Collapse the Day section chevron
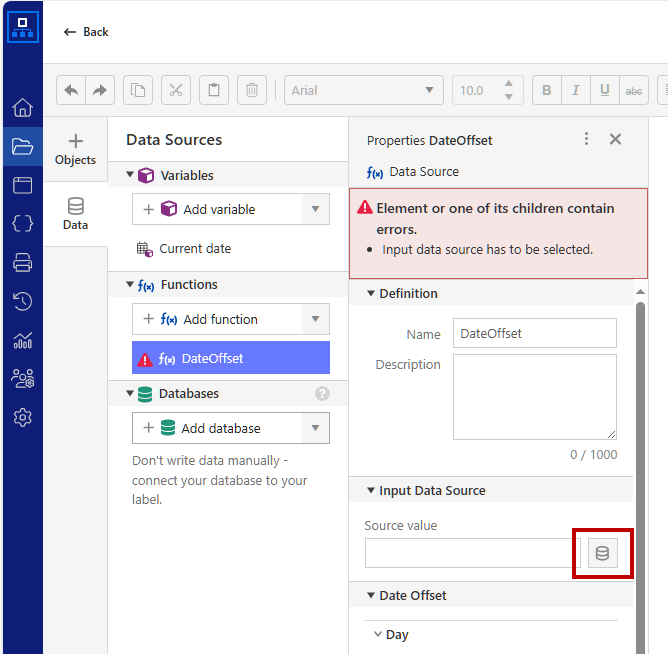This screenshot has height=654, width=668. tap(378, 635)
